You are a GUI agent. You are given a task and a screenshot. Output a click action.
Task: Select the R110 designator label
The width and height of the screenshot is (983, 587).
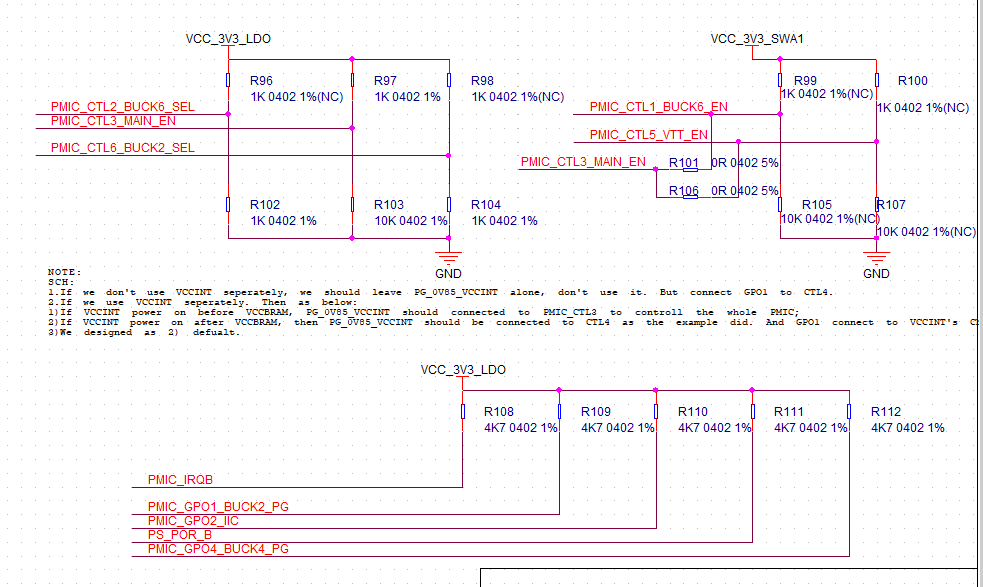coord(693,412)
